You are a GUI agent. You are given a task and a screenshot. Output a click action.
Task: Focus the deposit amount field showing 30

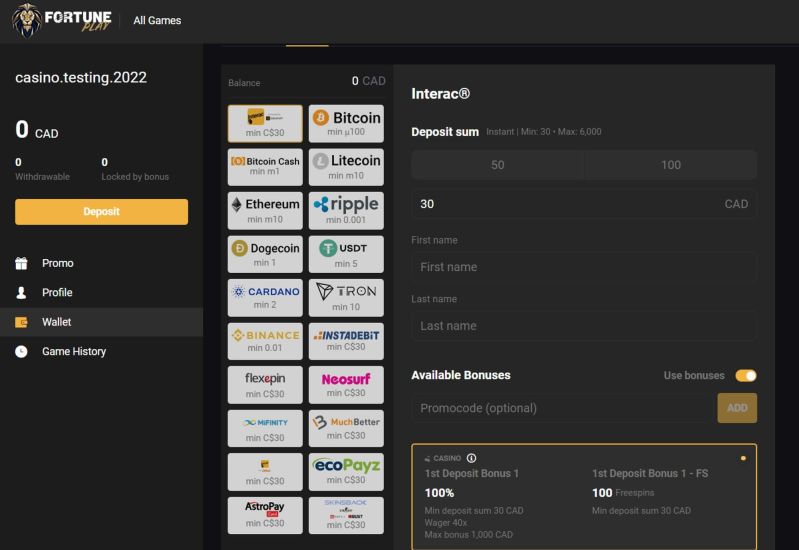pyautogui.click(x=584, y=204)
